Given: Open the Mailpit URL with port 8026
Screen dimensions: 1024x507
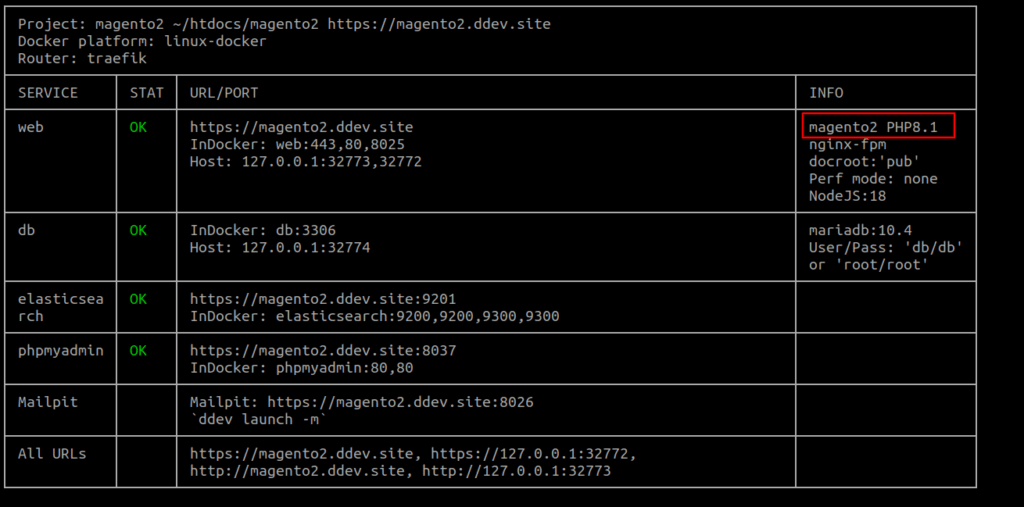Looking at the screenshot, I should [400, 402].
